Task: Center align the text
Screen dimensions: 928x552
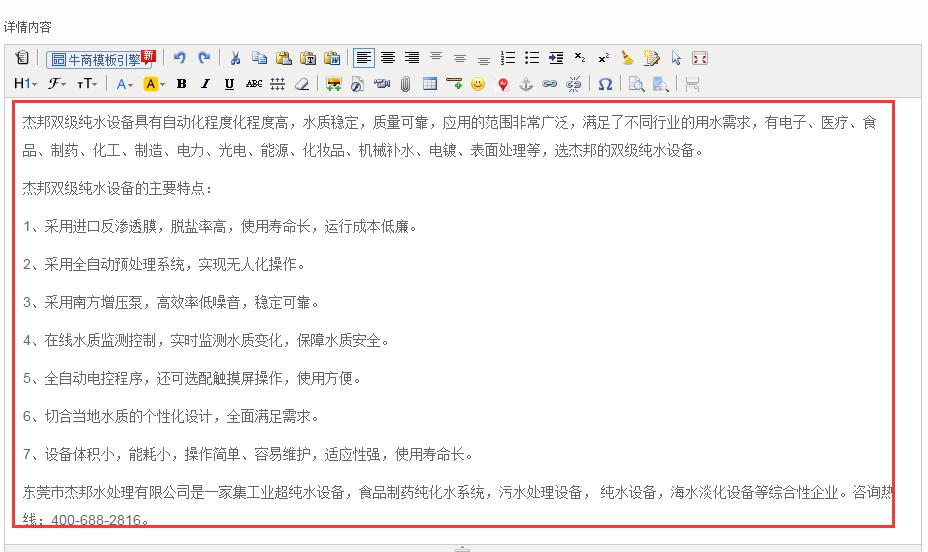Action: pyautogui.click(x=388, y=58)
